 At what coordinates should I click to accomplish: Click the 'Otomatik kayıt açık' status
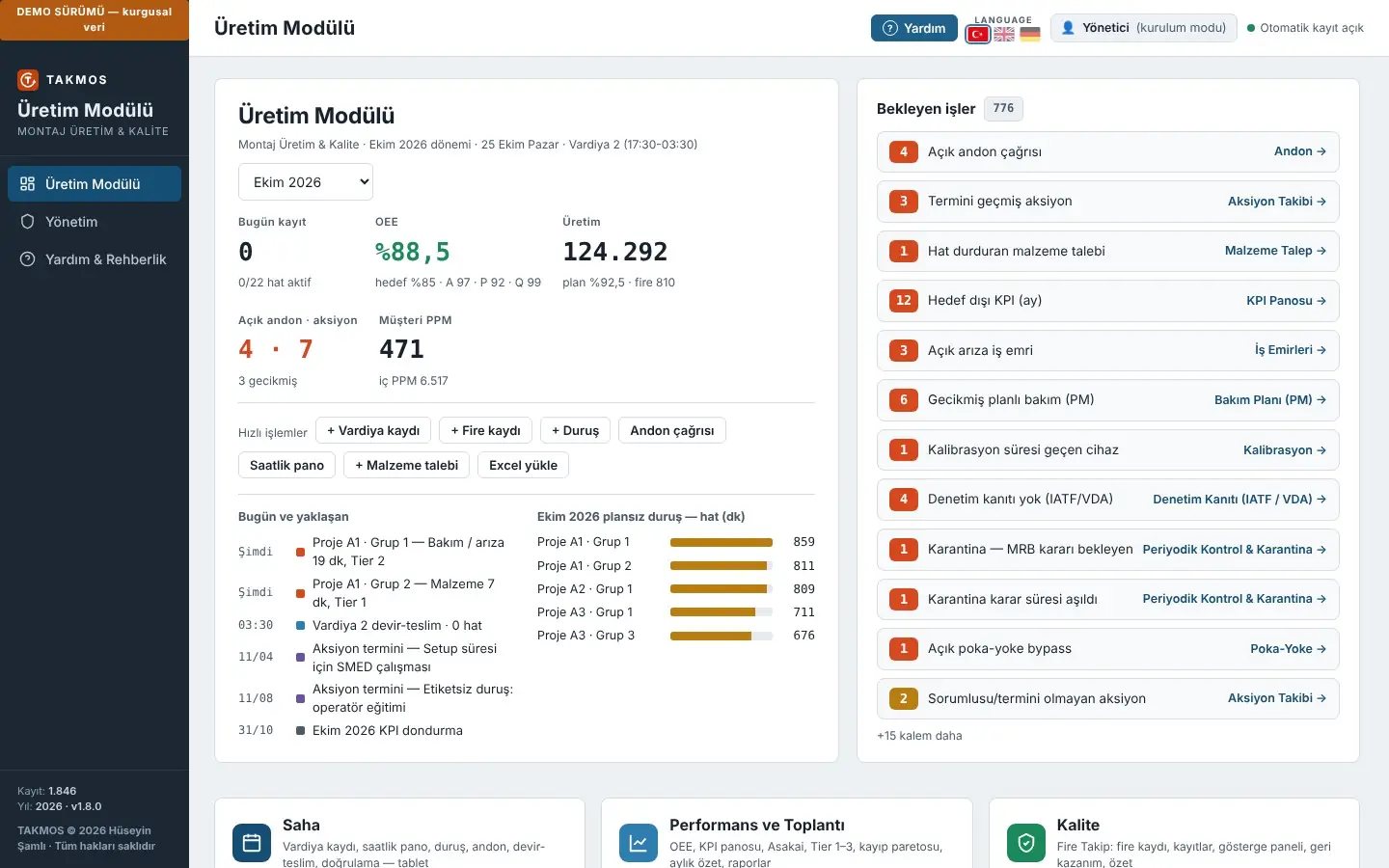(1305, 28)
